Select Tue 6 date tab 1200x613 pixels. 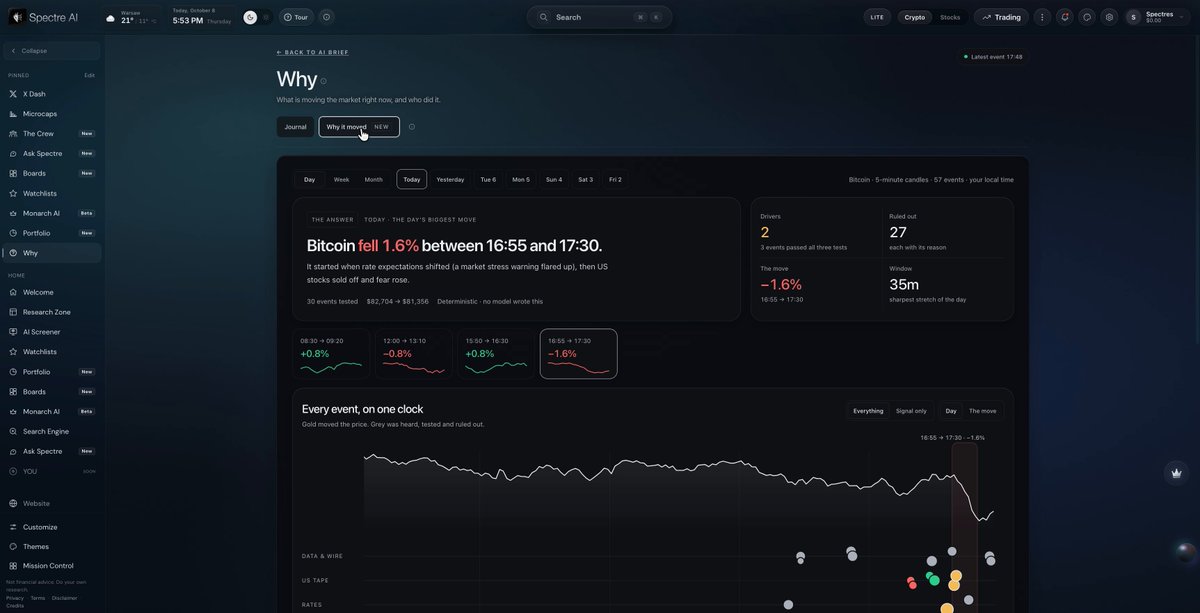click(488, 179)
